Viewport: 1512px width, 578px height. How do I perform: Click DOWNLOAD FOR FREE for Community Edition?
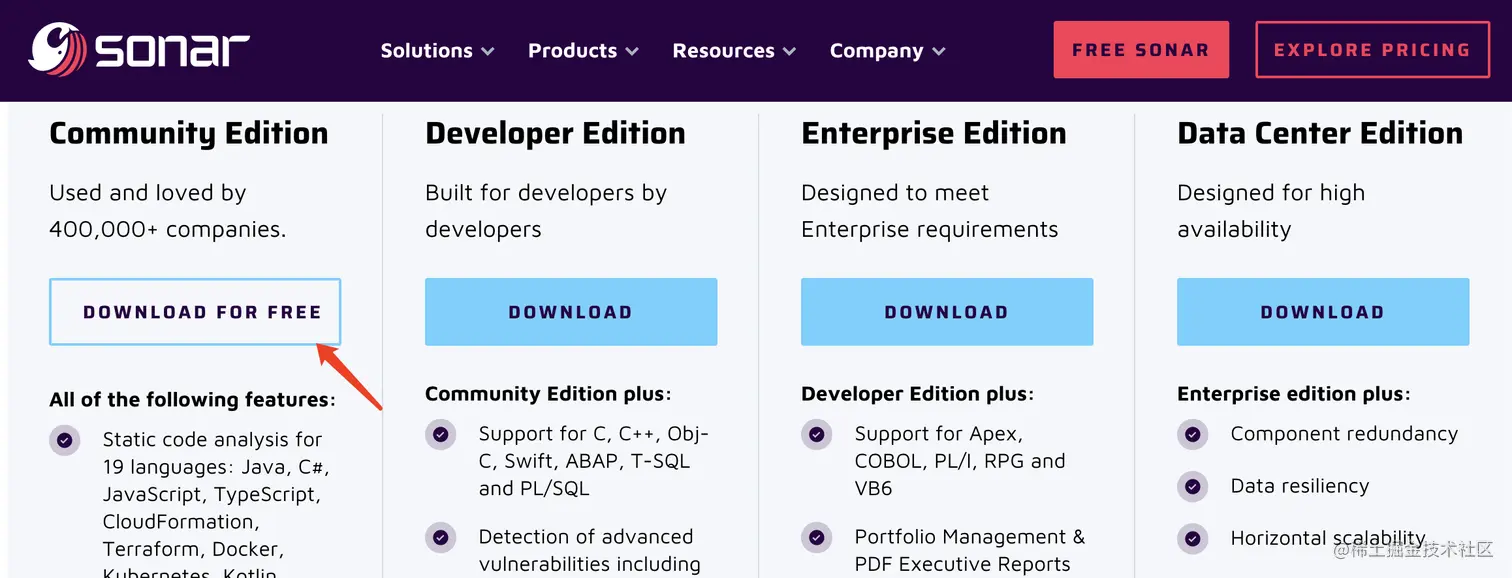click(x=195, y=312)
